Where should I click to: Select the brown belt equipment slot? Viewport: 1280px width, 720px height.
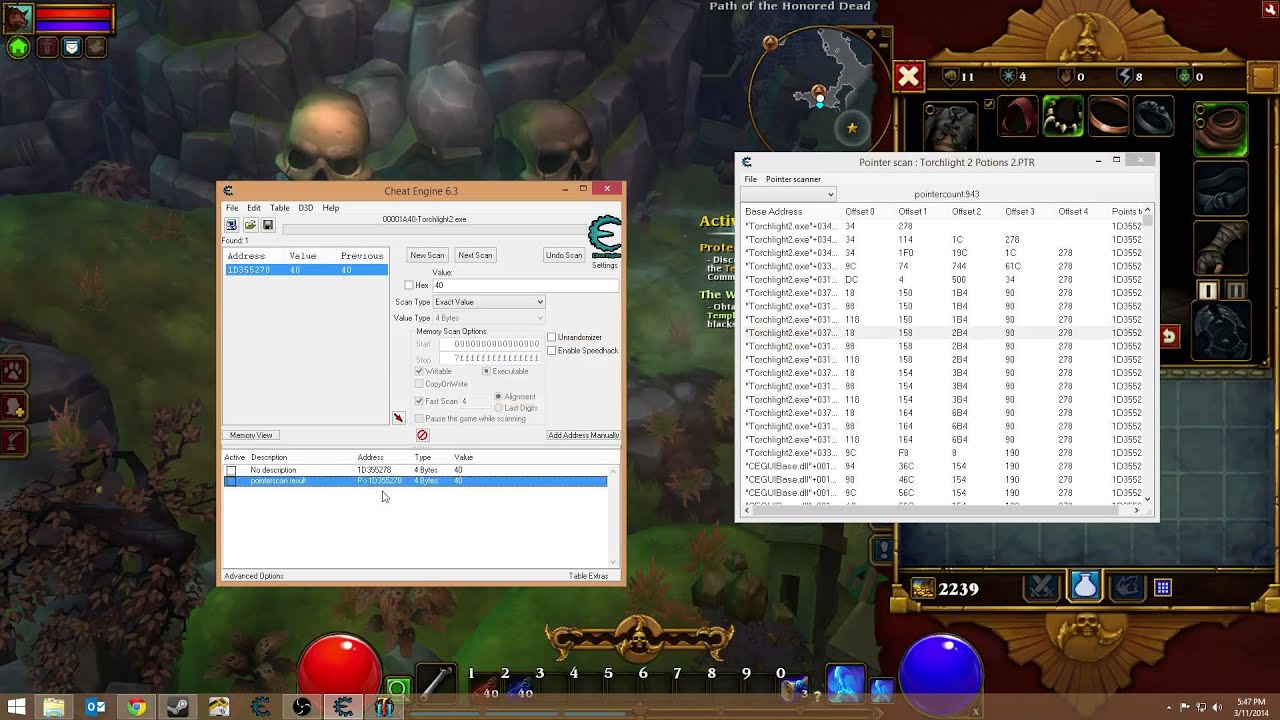(1221, 129)
